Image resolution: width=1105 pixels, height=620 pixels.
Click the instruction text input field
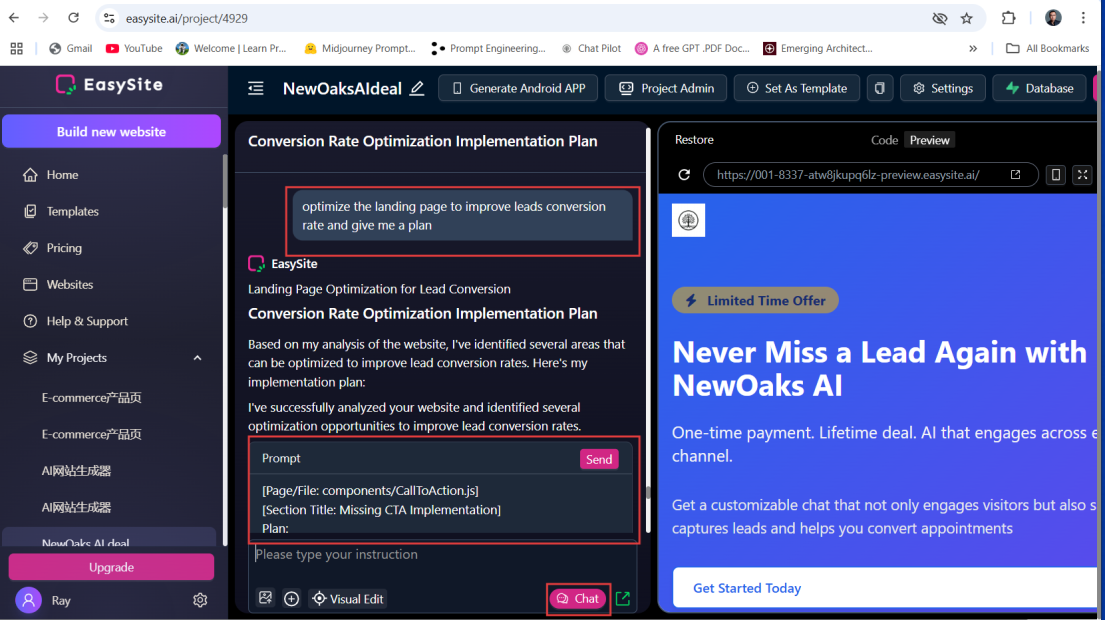pyautogui.click(x=440, y=555)
